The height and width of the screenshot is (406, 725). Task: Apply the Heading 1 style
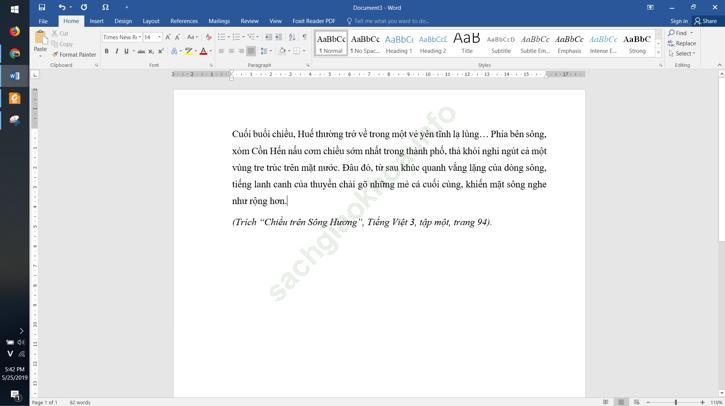pos(399,43)
